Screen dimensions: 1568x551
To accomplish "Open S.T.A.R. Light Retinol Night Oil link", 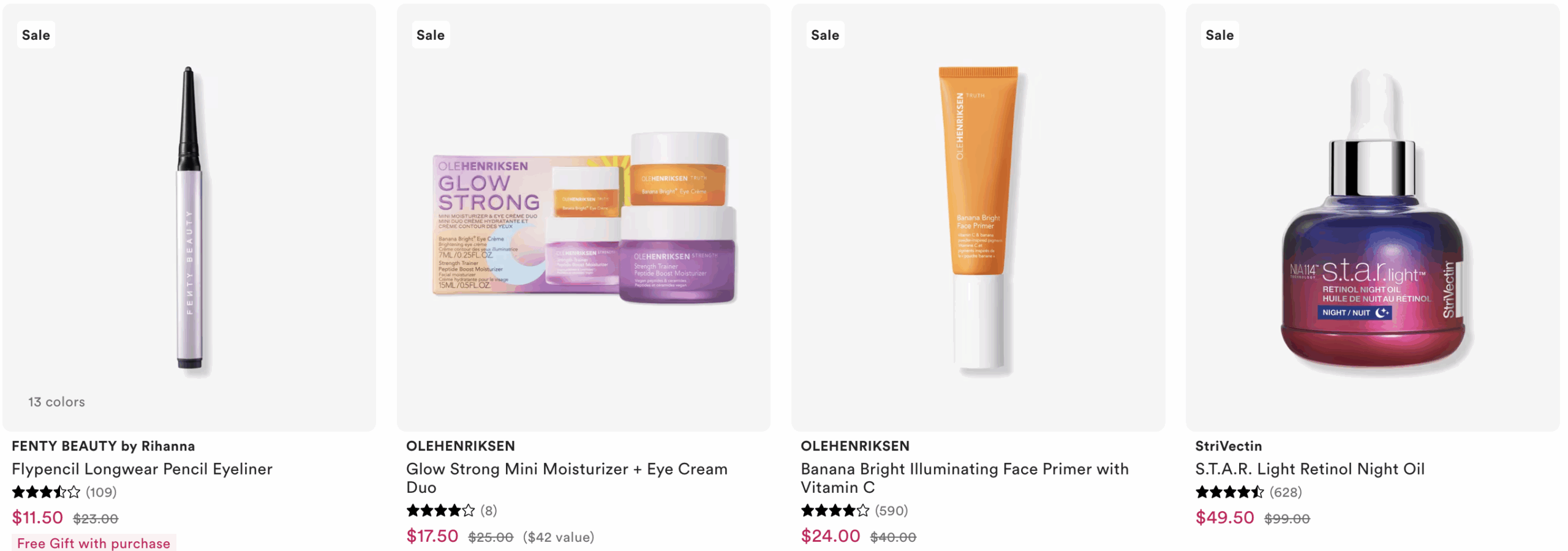I will [x=1310, y=469].
